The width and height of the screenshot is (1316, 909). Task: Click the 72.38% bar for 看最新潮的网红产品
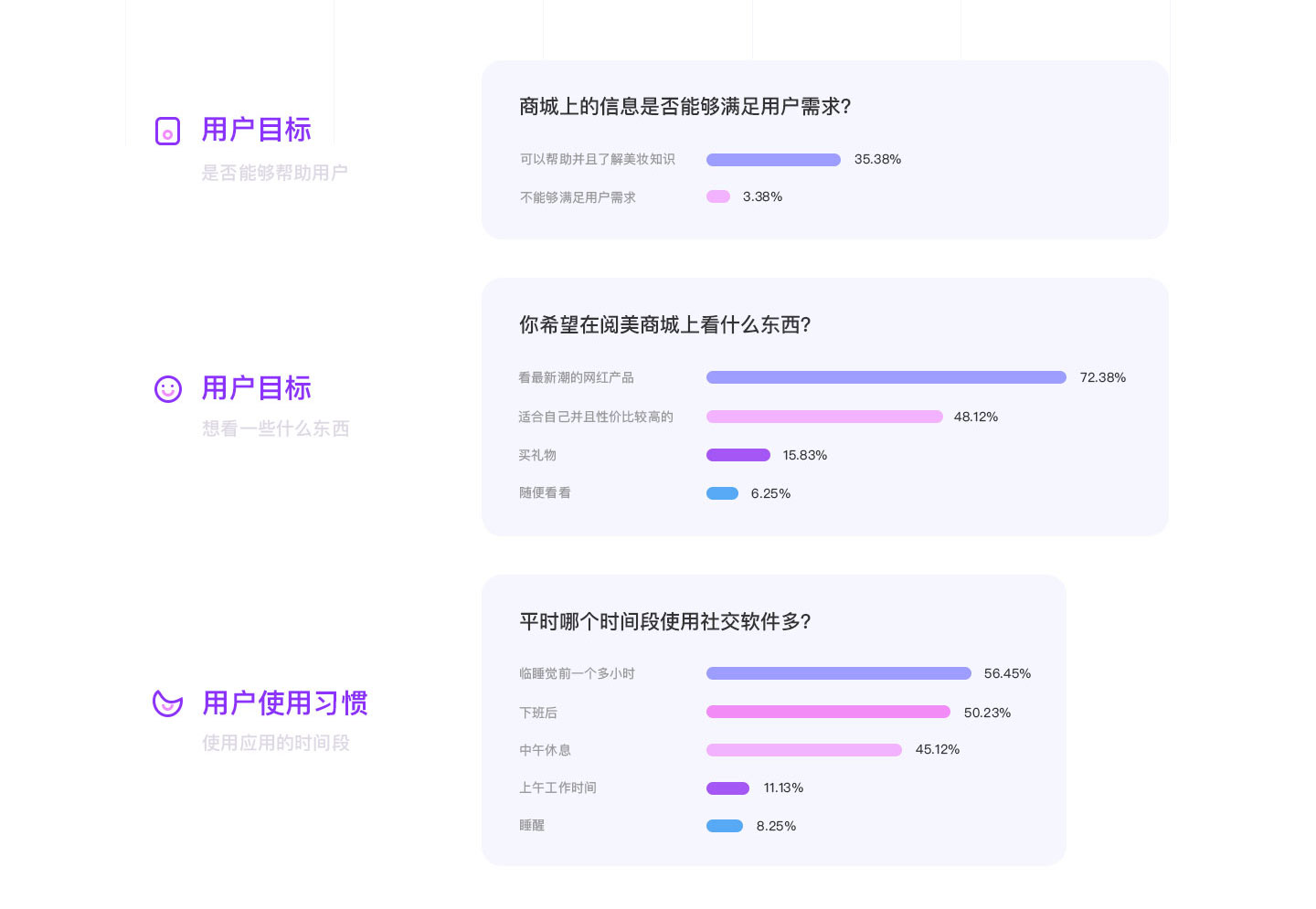pos(886,377)
